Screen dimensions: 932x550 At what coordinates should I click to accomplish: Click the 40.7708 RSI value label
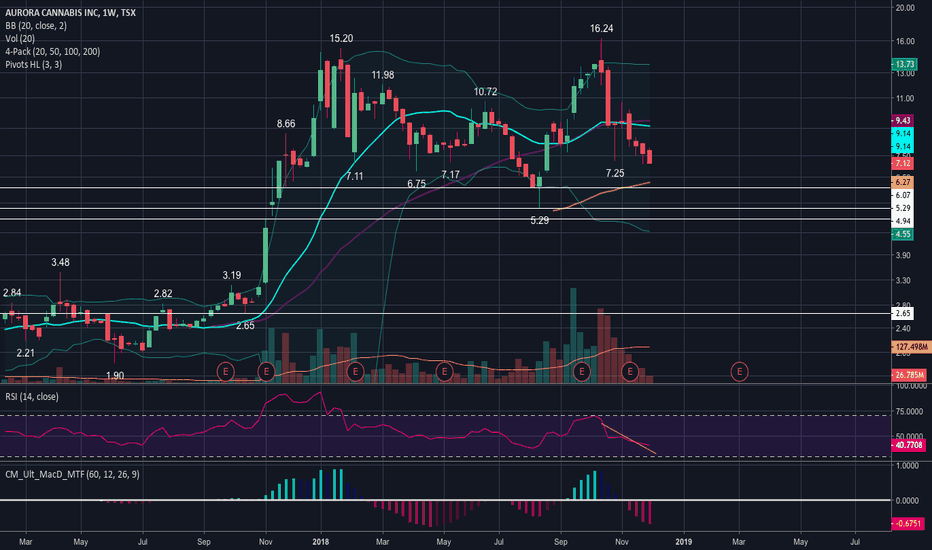pyautogui.click(x=909, y=445)
